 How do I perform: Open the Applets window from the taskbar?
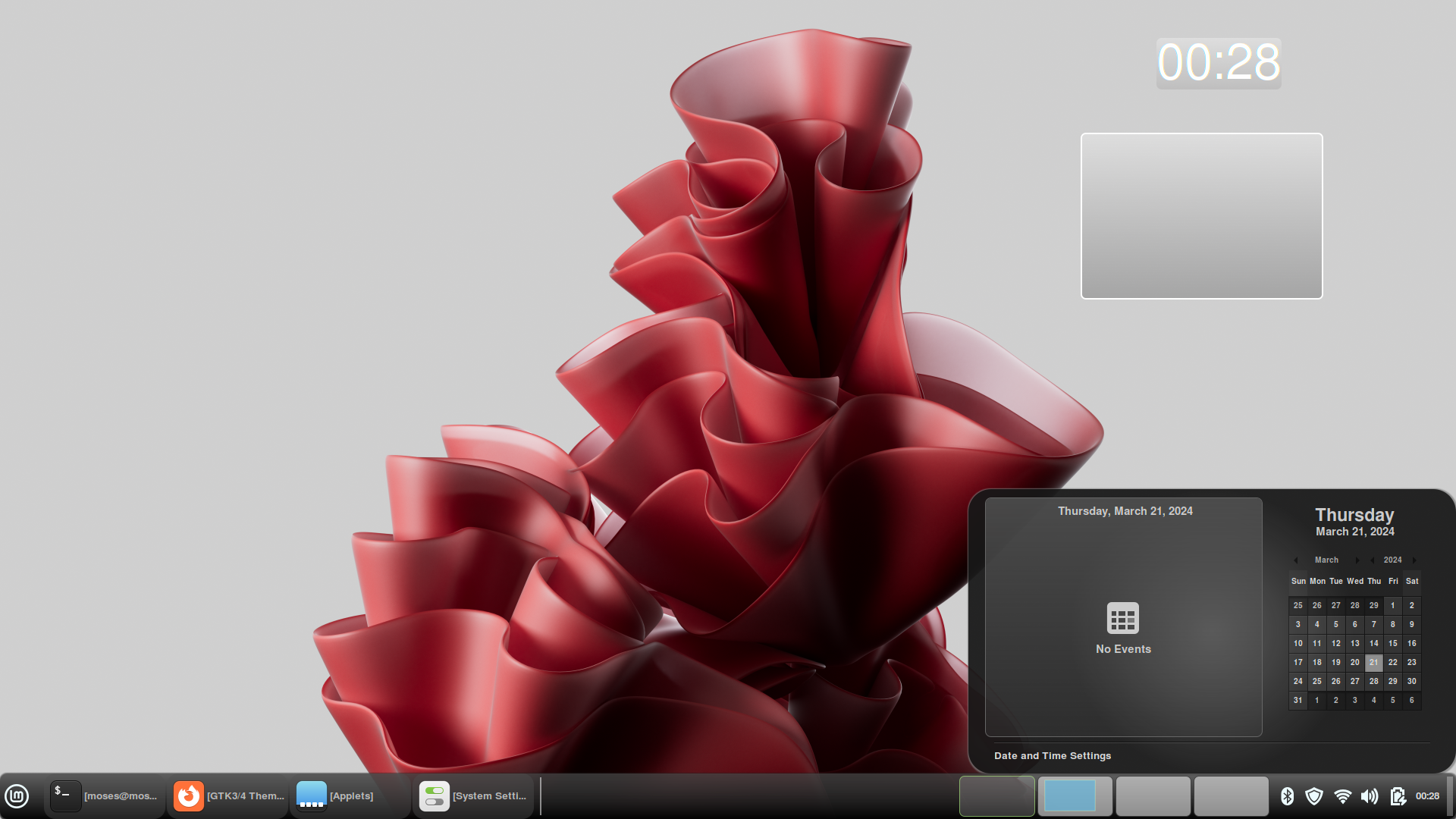pos(350,796)
